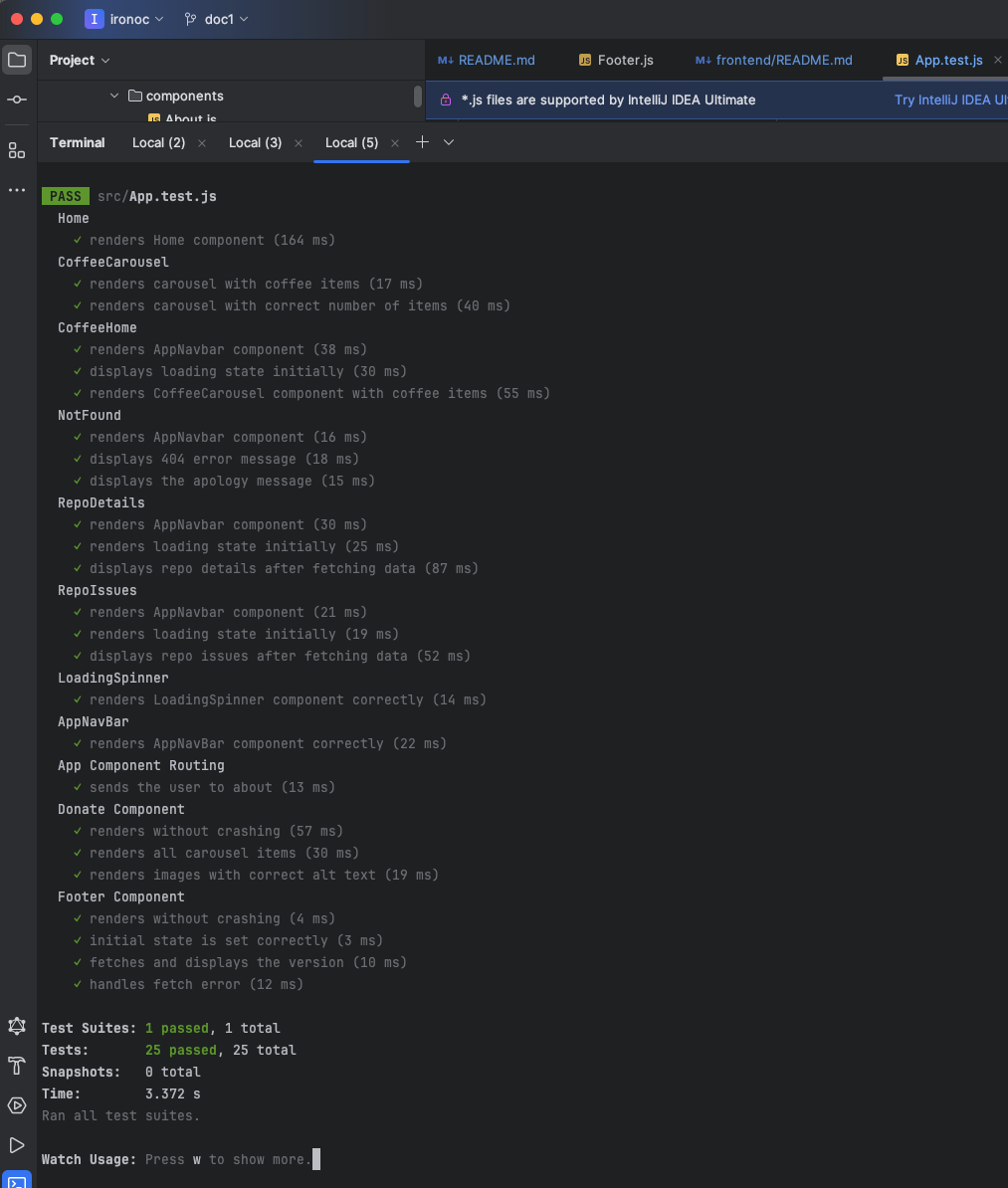This screenshot has width=1008, height=1188.
Task: Switch to the Local (3) terminal tab
Action: click(x=256, y=142)
